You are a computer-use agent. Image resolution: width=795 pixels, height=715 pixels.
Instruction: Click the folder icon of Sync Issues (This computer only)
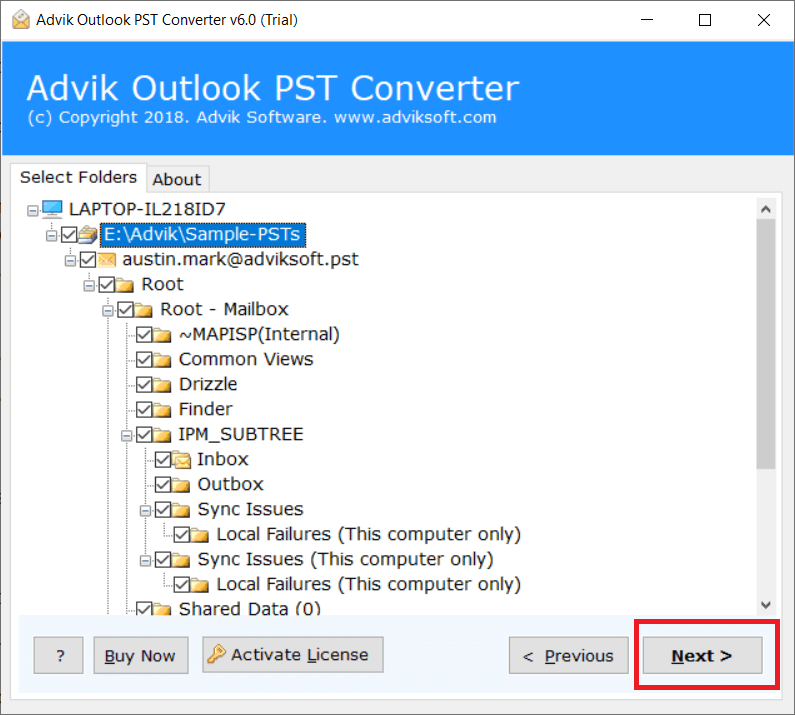(x=181, y=559)
